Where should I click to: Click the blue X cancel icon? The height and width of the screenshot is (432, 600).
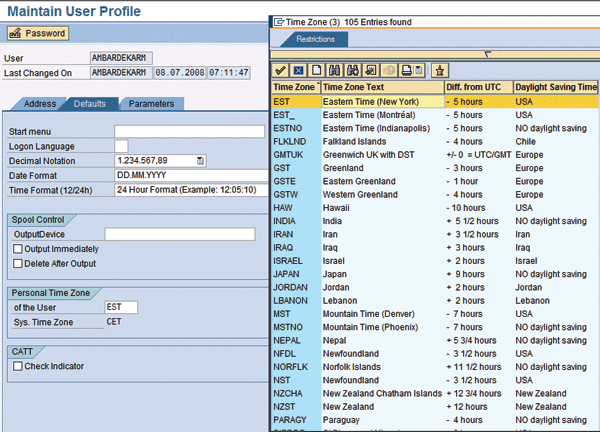[x=297, y=71]
